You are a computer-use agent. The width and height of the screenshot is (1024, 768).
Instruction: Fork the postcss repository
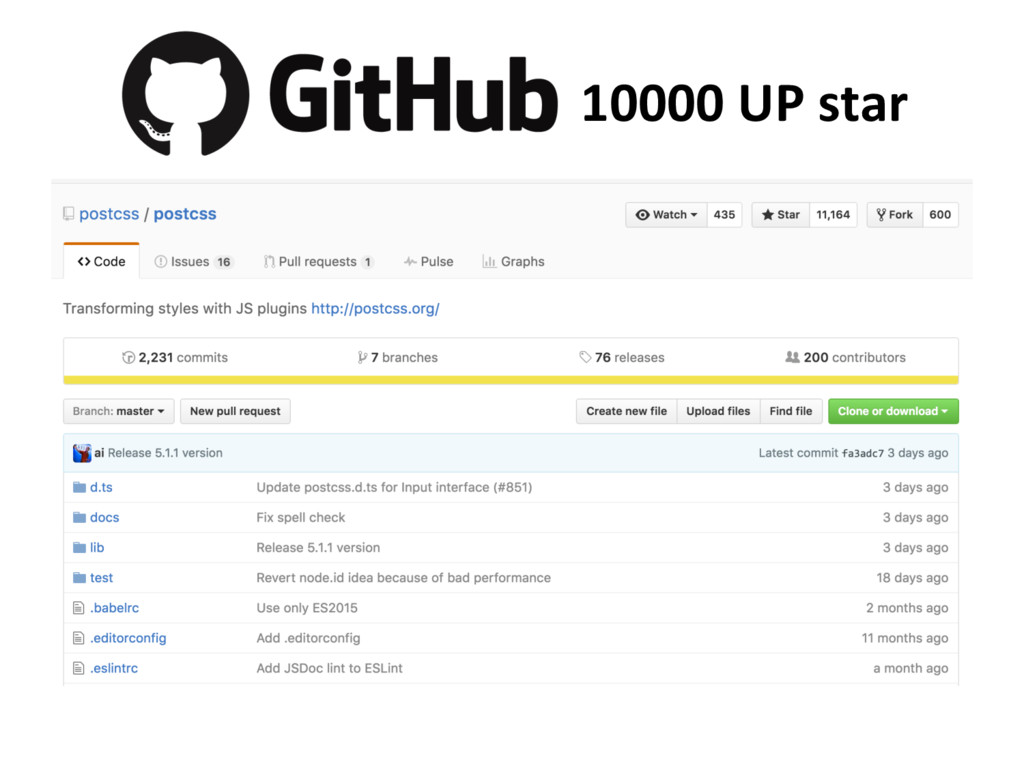coord(895,214)
